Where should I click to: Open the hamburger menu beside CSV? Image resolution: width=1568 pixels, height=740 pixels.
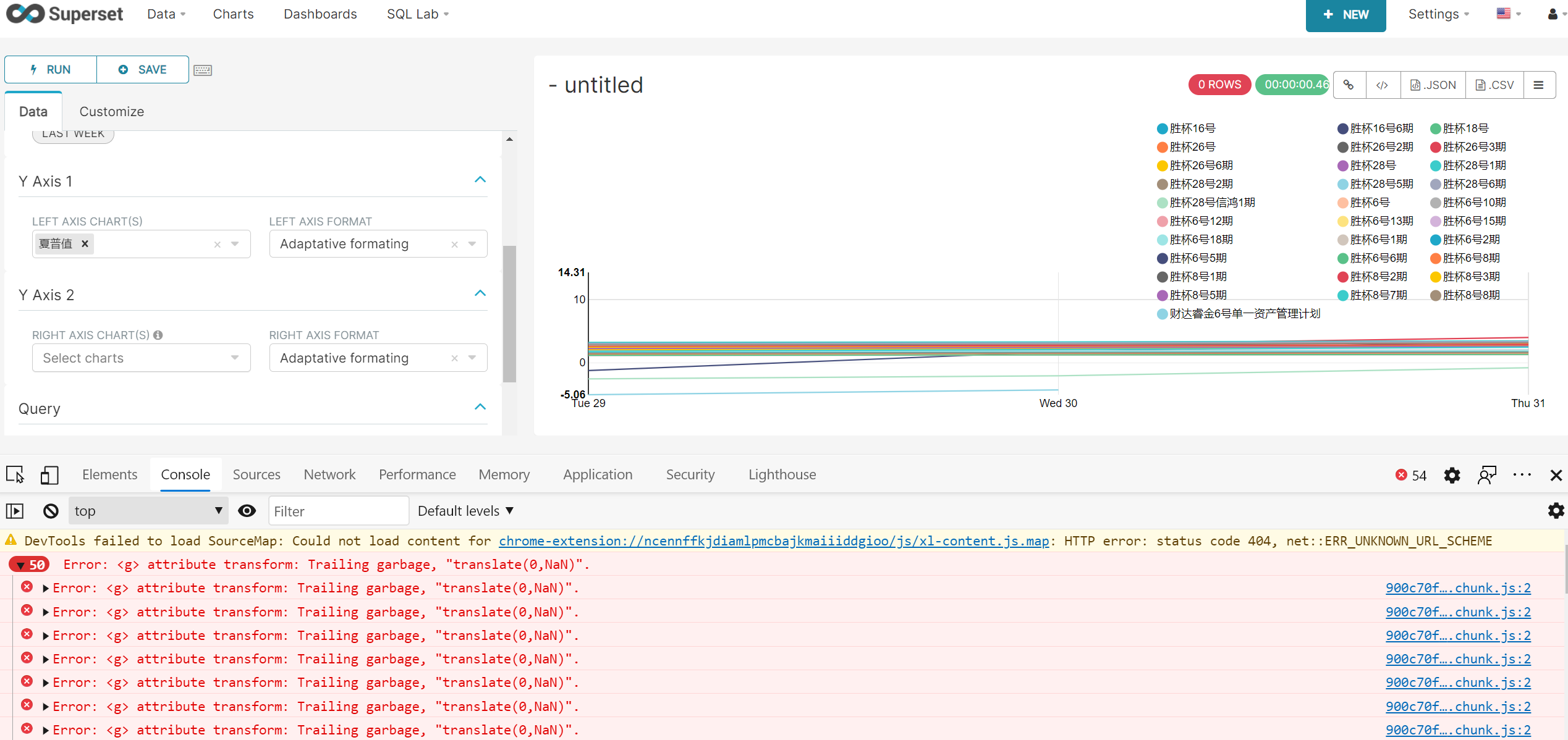1538,85
